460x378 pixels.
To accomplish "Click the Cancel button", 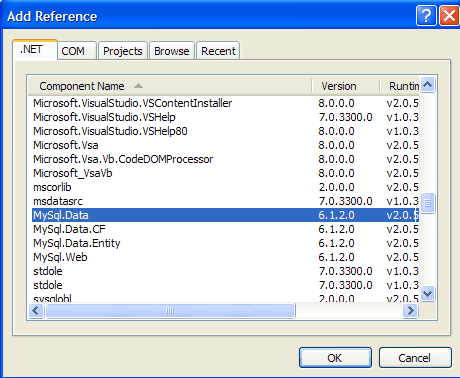I will coord(415,358).
